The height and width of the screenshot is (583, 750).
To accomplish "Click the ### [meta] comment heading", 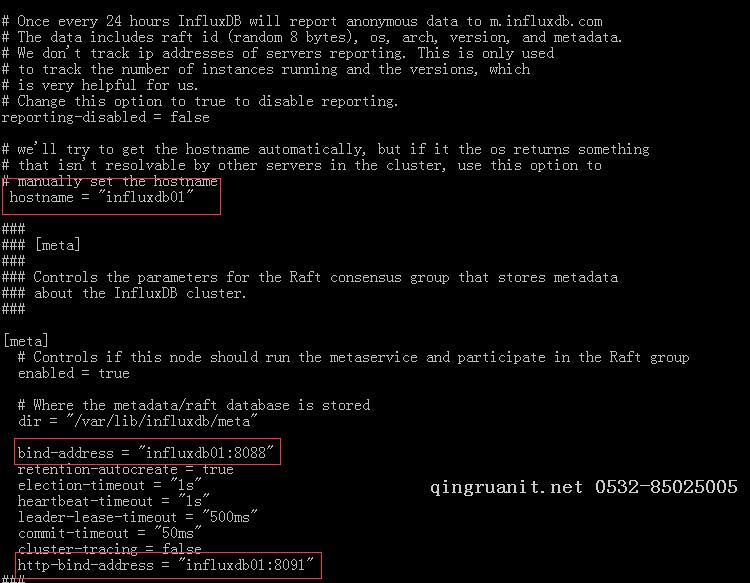I will point(41,245).
